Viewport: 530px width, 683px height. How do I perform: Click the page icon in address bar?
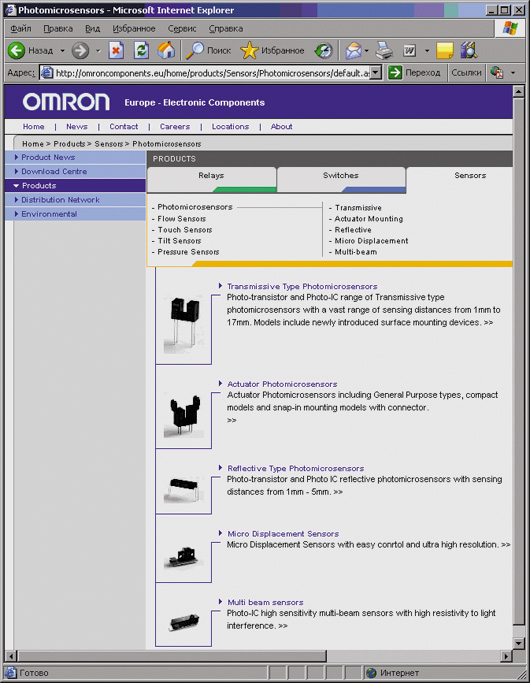click(47, 73)
